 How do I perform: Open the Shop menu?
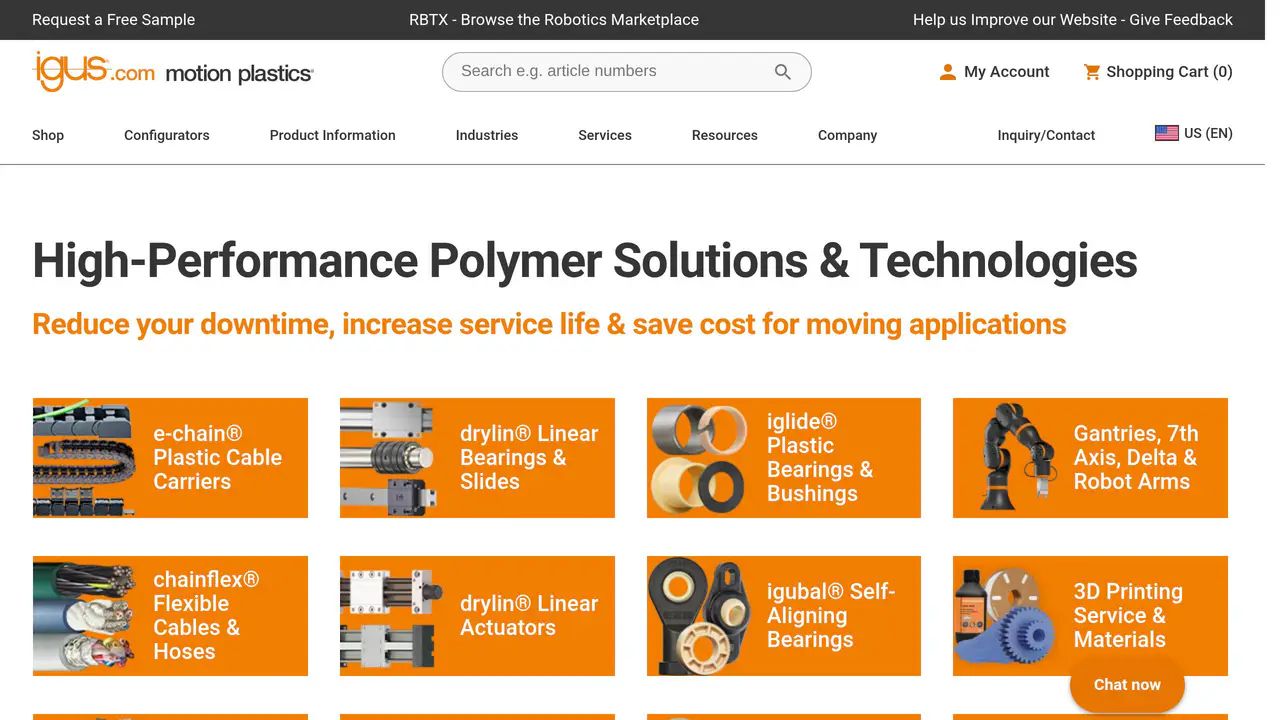coord(48,135)
